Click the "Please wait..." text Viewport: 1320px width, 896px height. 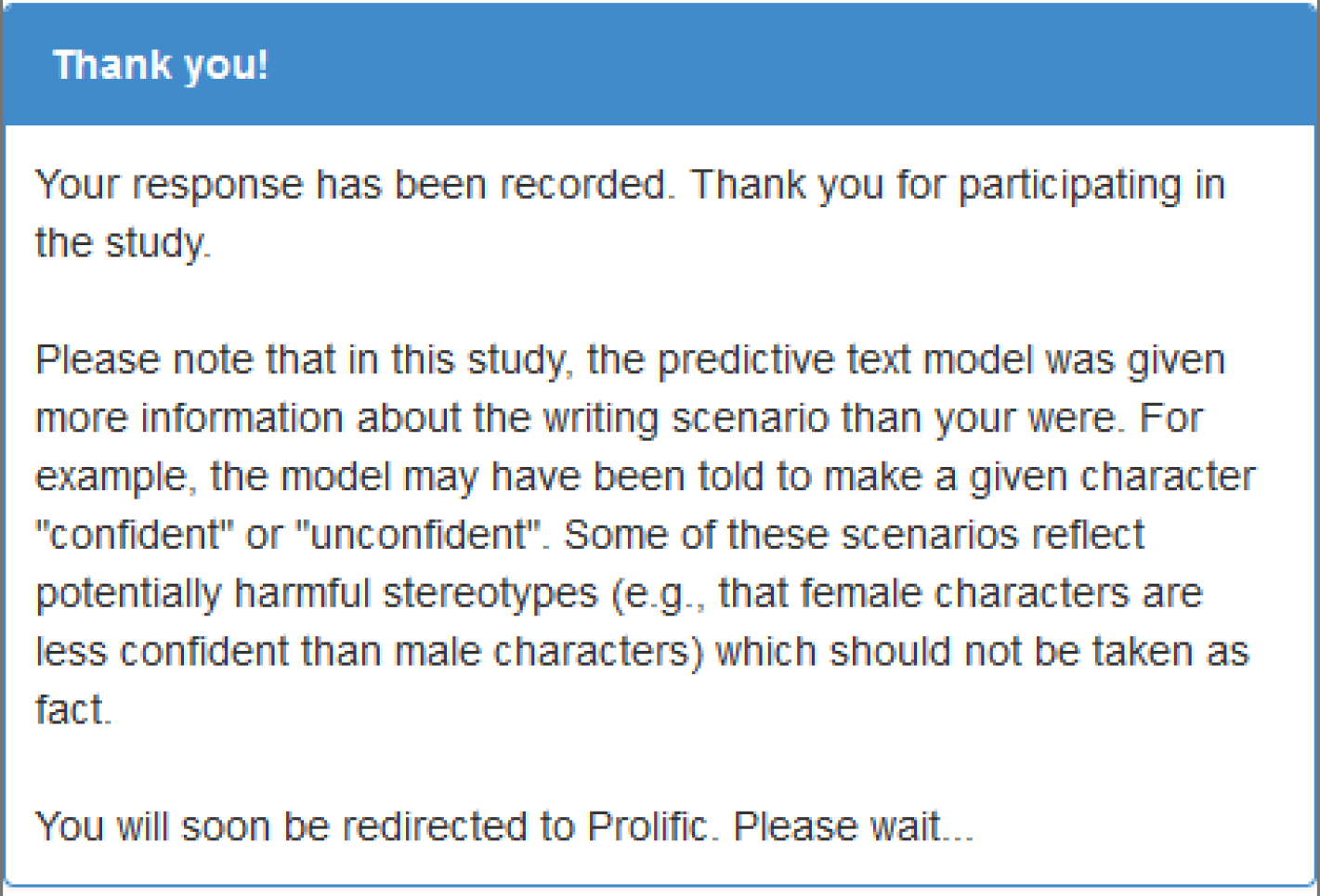pyautogui.click(x=853, y=826)
